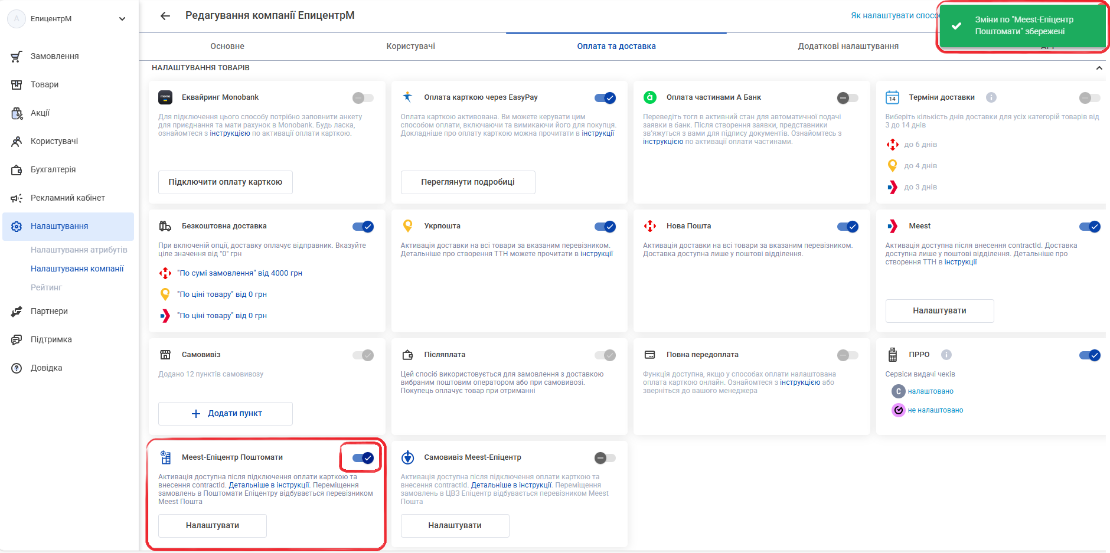Open Замовлення cart icon in sidebar

pyautogui.click(x=16, y=57)
